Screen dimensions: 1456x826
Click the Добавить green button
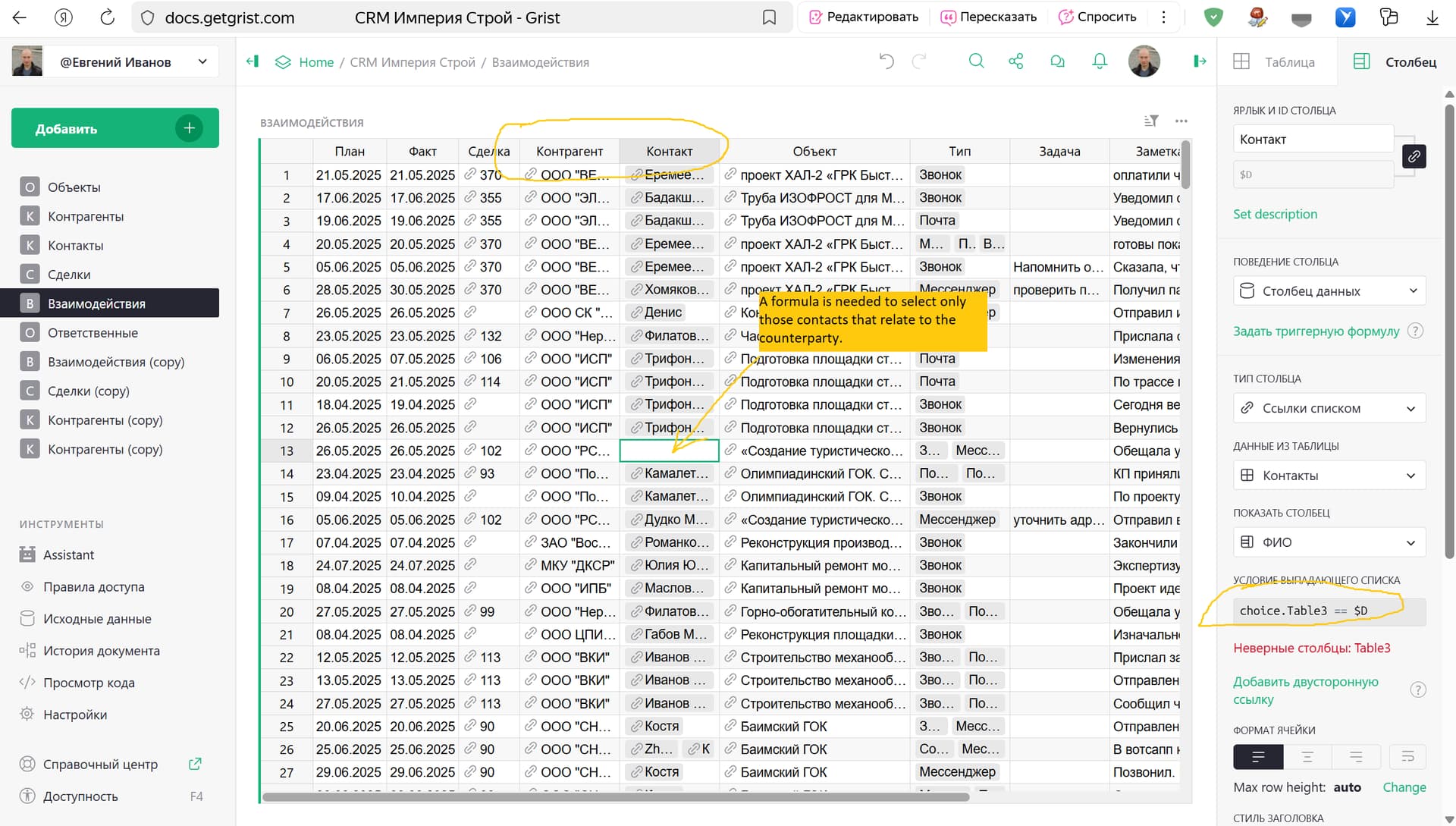click(x=115, y=128)
